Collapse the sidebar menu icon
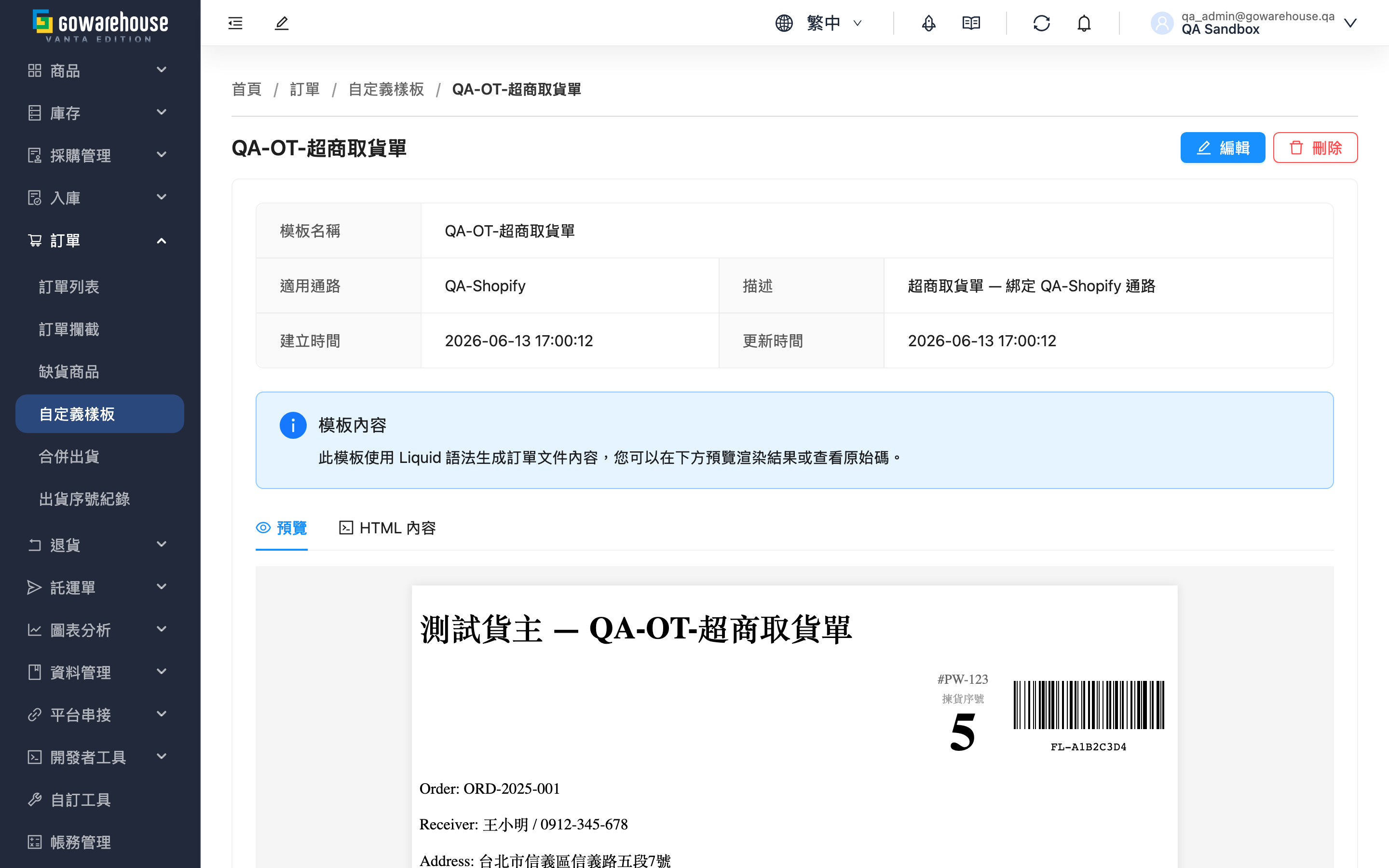 235,23
